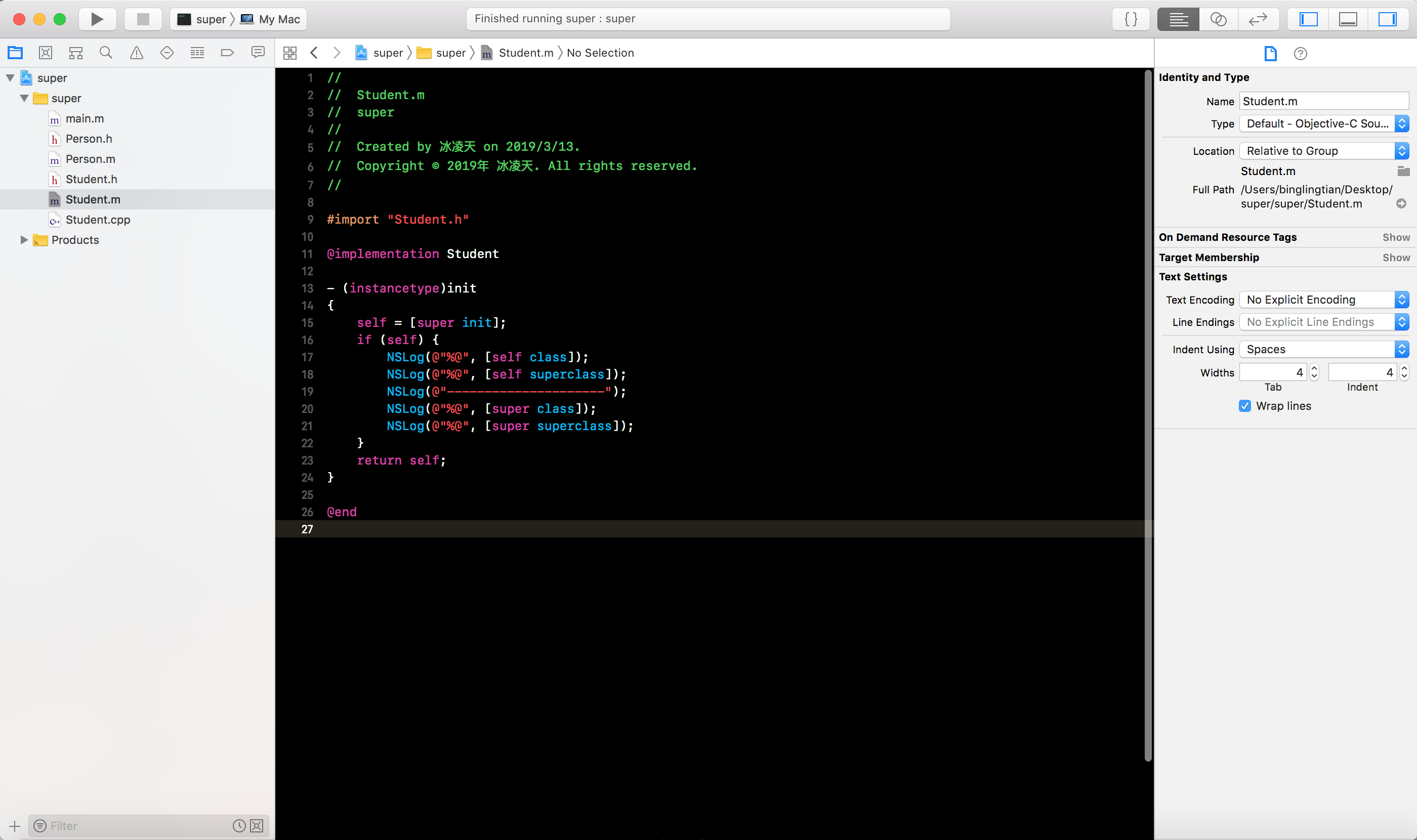
Task: Open the Code Snippets library braces button
Action: 1131,19
